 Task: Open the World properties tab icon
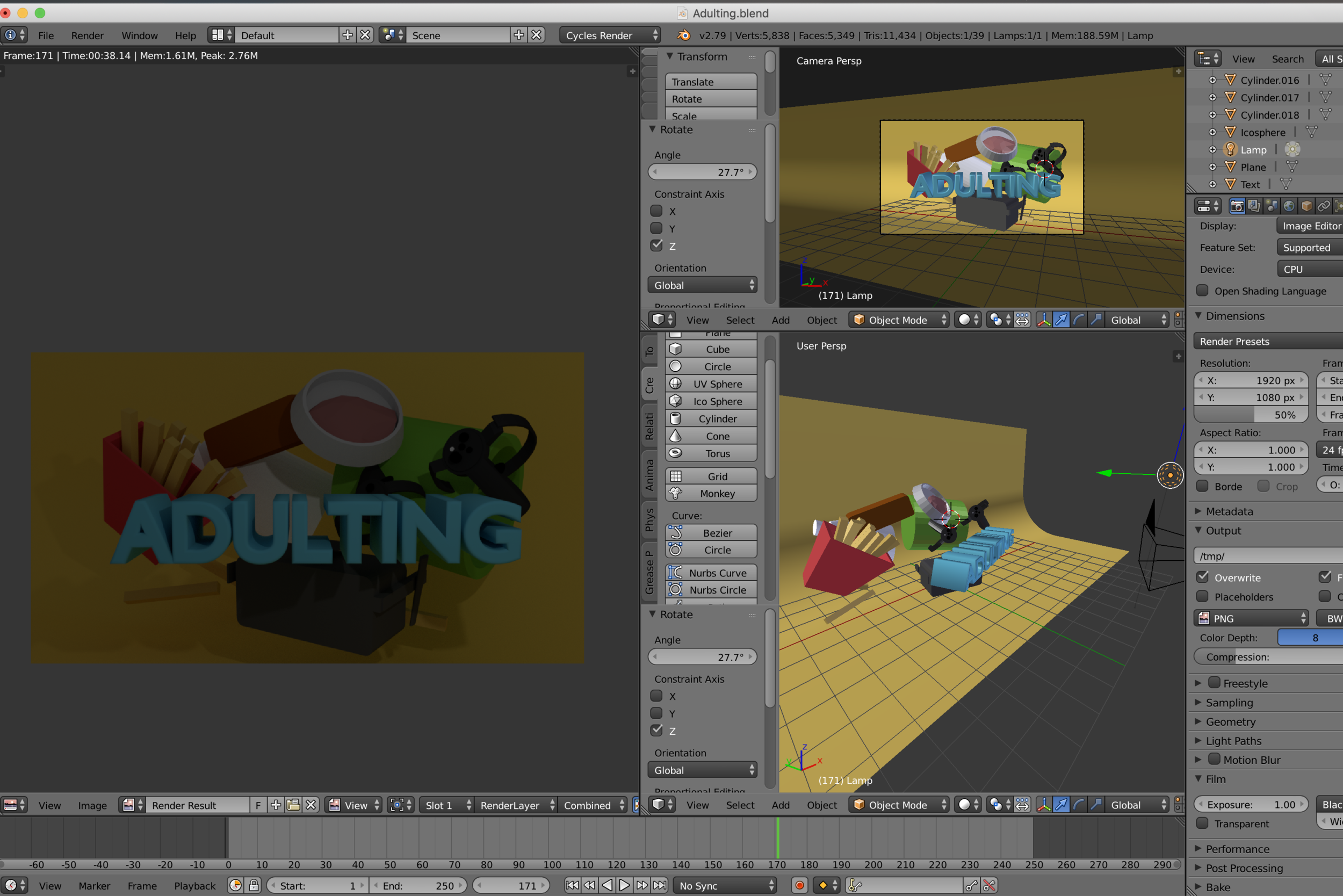tap(1289, 206)
